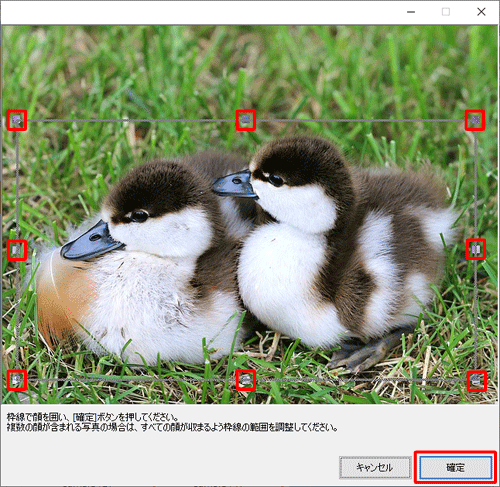Viewport: 500px width, 487px height.
Task: Click the bottom-center crop frame handle
Action: point(246,380)
